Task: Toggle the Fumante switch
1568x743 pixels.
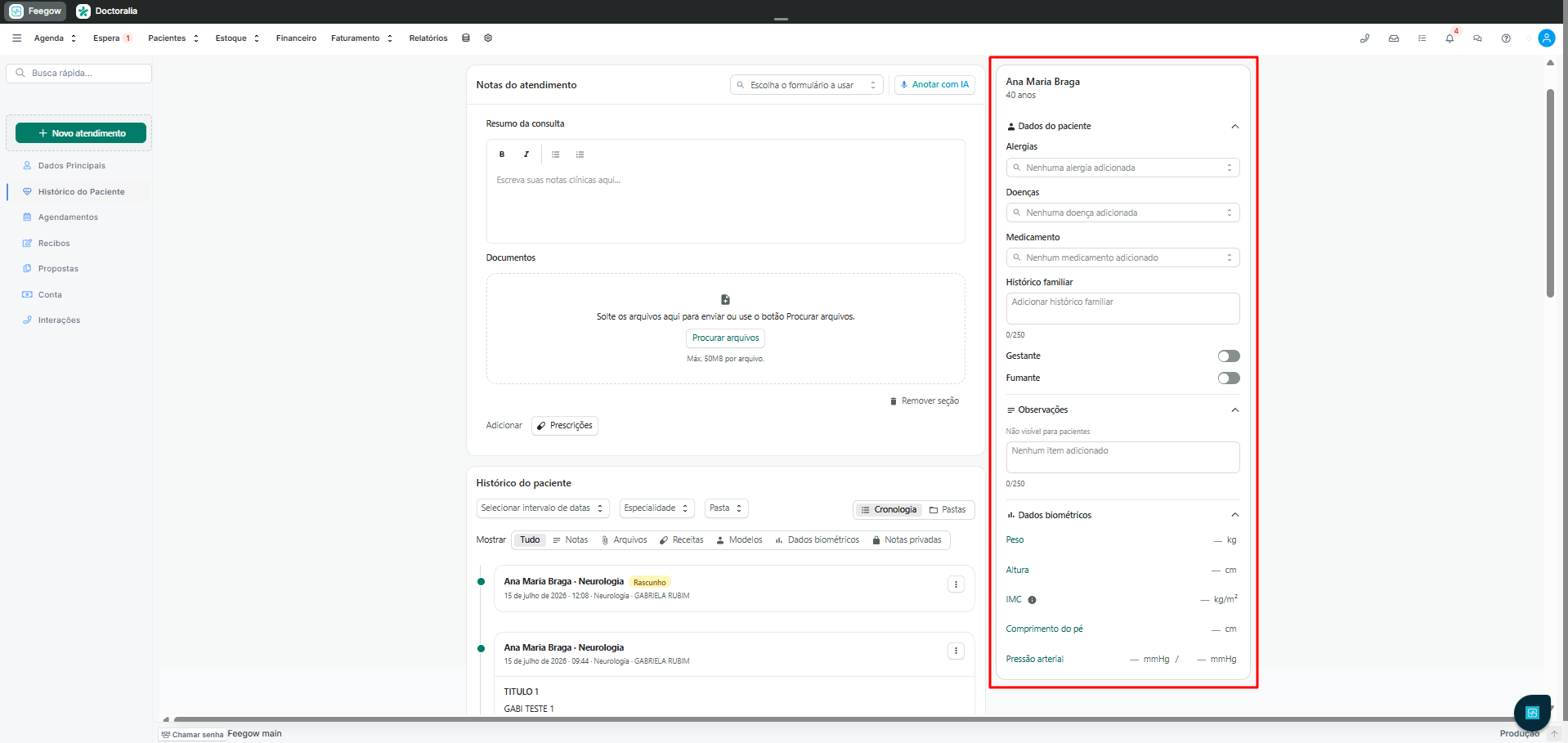Action: (1229, 378)
